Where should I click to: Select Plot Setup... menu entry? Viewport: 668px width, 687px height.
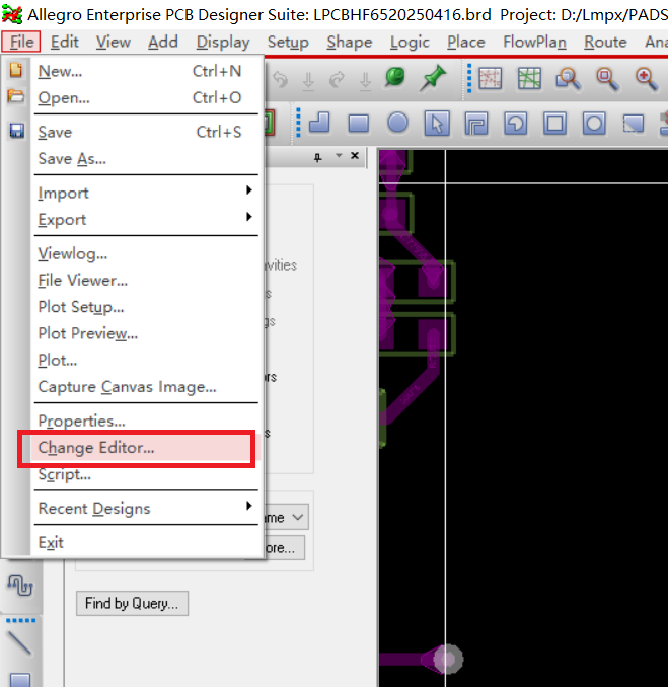146,307
